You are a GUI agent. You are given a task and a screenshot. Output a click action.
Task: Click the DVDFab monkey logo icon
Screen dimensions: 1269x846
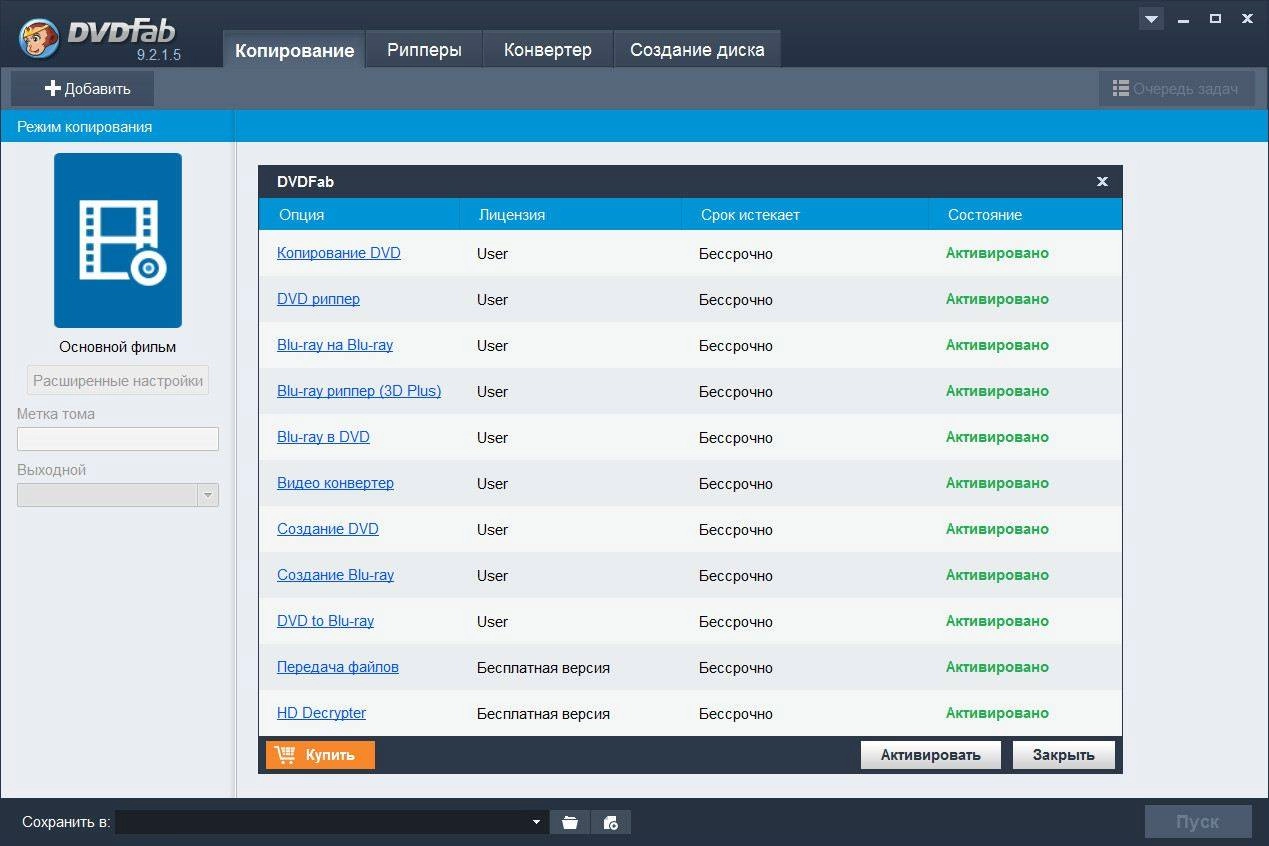click(x=38, y=37)
